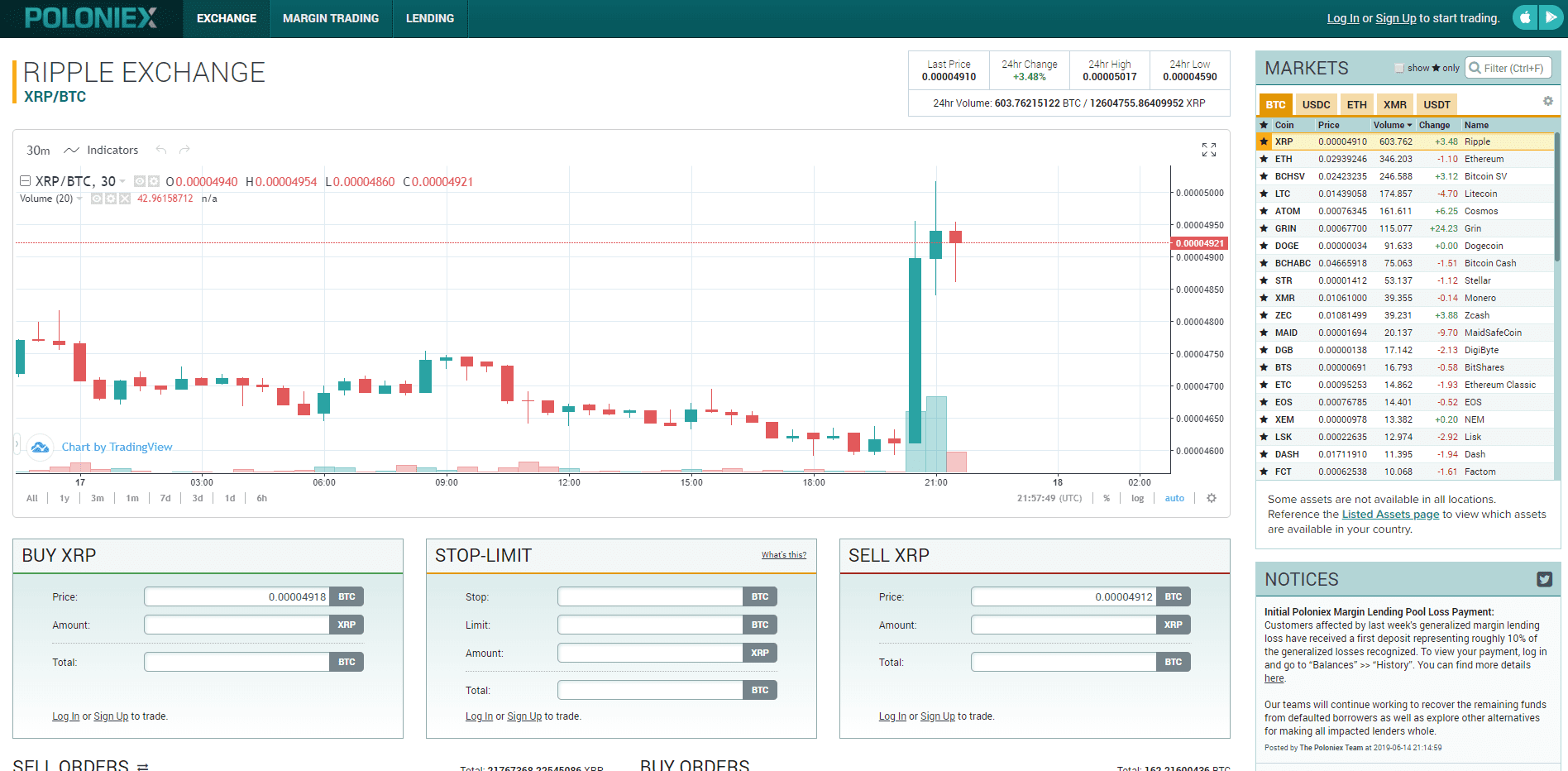Toggle favorite star for LTC

coord(1264,194)
